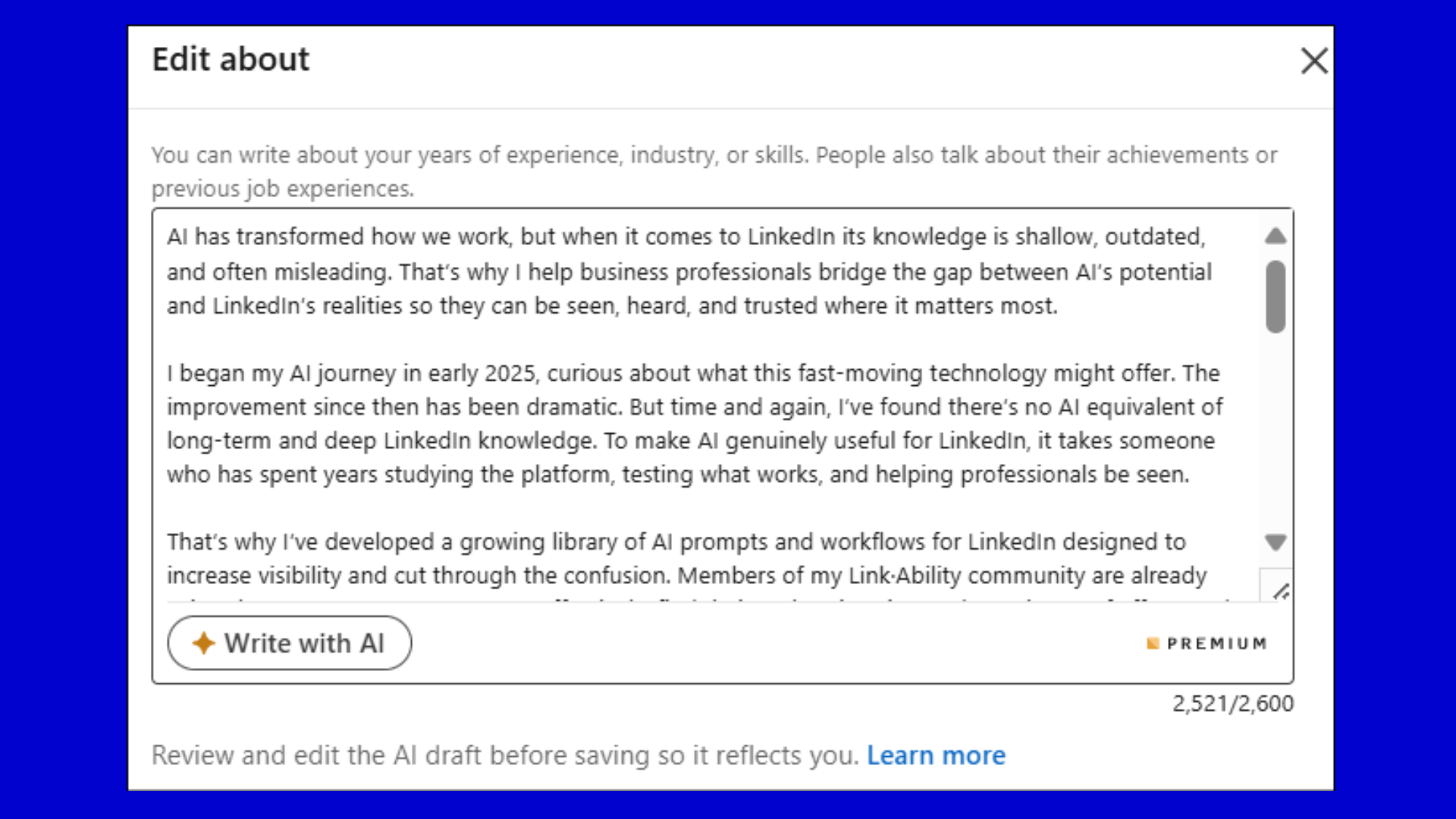
Task: Click the Write with AI button
Action: click(x=289, y=643)
